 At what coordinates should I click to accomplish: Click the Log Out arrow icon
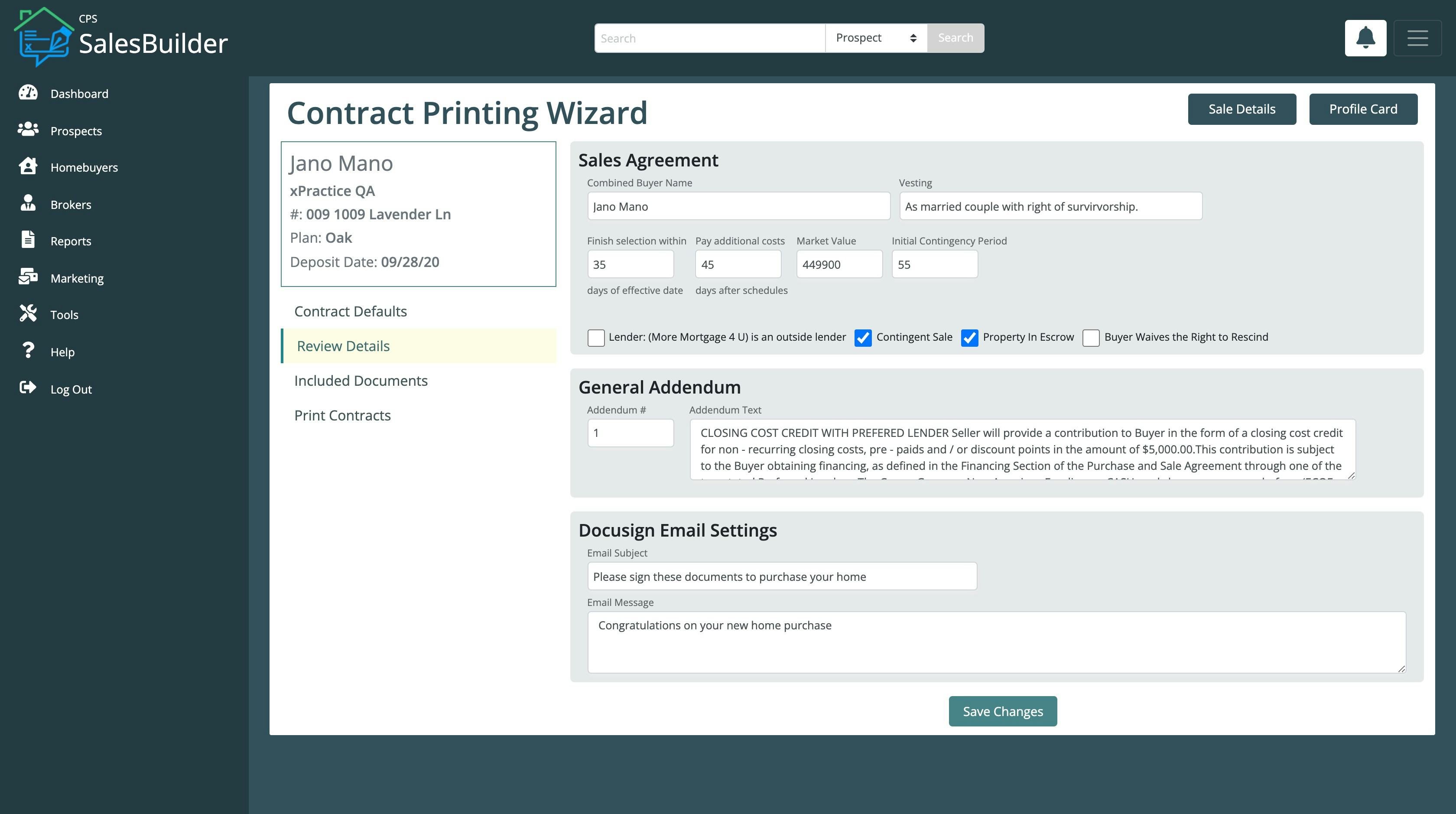[x=28, y=388]
